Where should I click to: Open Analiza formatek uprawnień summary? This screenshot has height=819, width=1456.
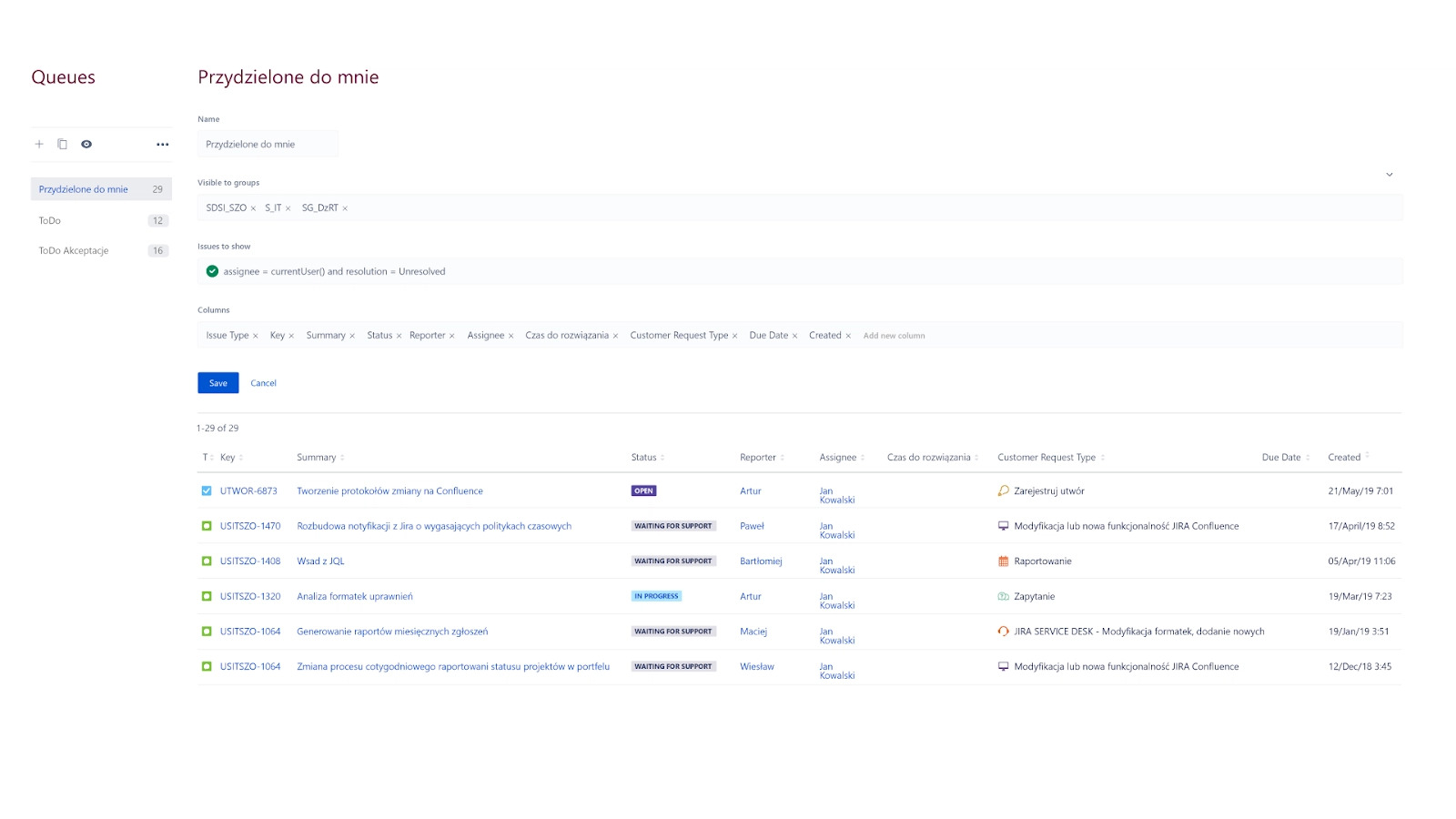[x=355, y=597]
